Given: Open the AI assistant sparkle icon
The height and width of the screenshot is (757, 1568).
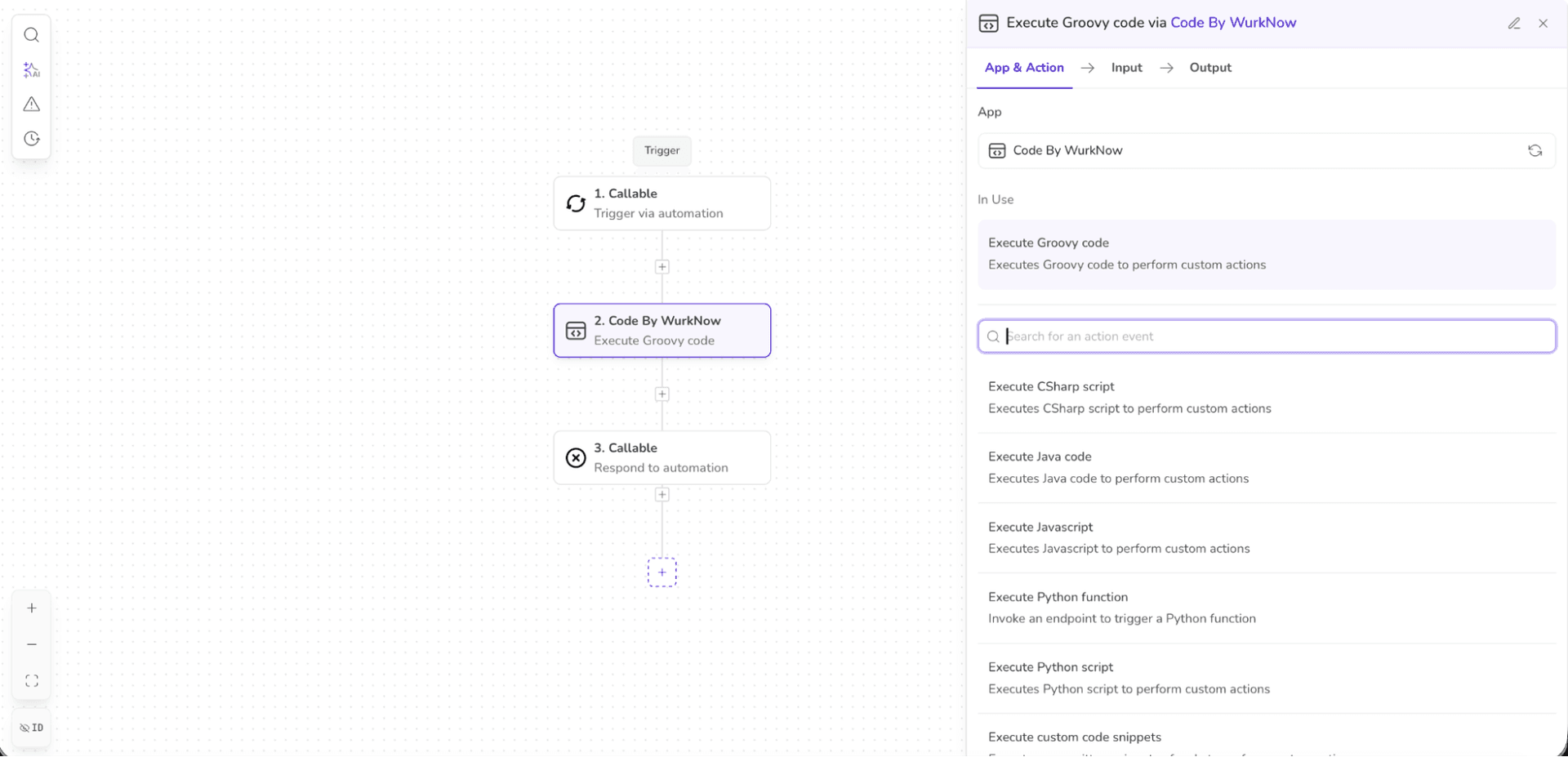Looking at the screenshot, I should [x=31, y=70].
